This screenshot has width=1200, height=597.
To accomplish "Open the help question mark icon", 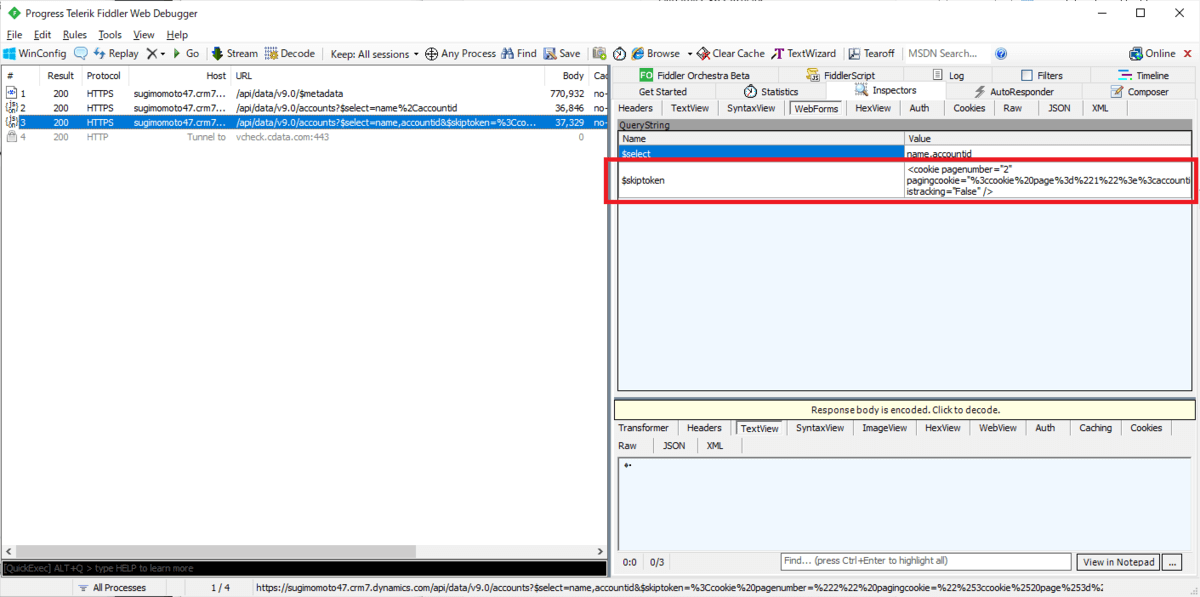I will (1001, 54).
